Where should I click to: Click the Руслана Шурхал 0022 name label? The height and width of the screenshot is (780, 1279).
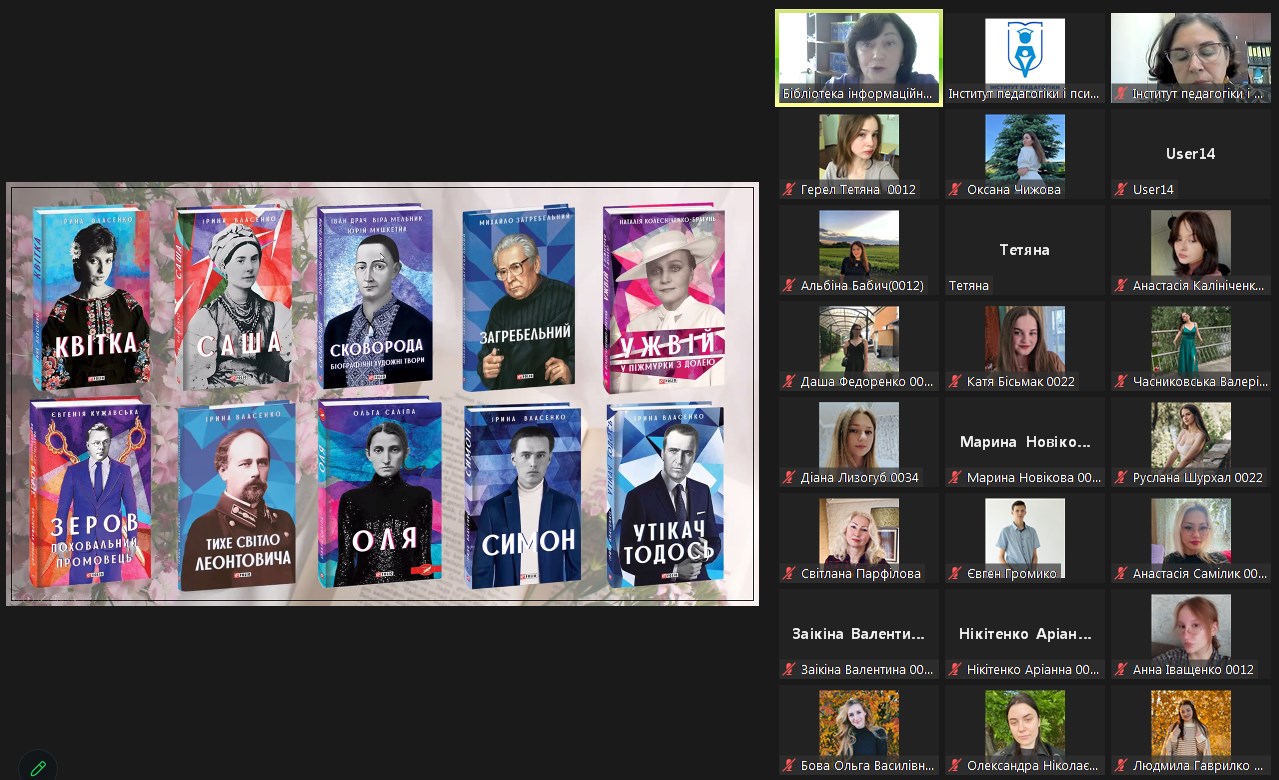coord(1198,478)
